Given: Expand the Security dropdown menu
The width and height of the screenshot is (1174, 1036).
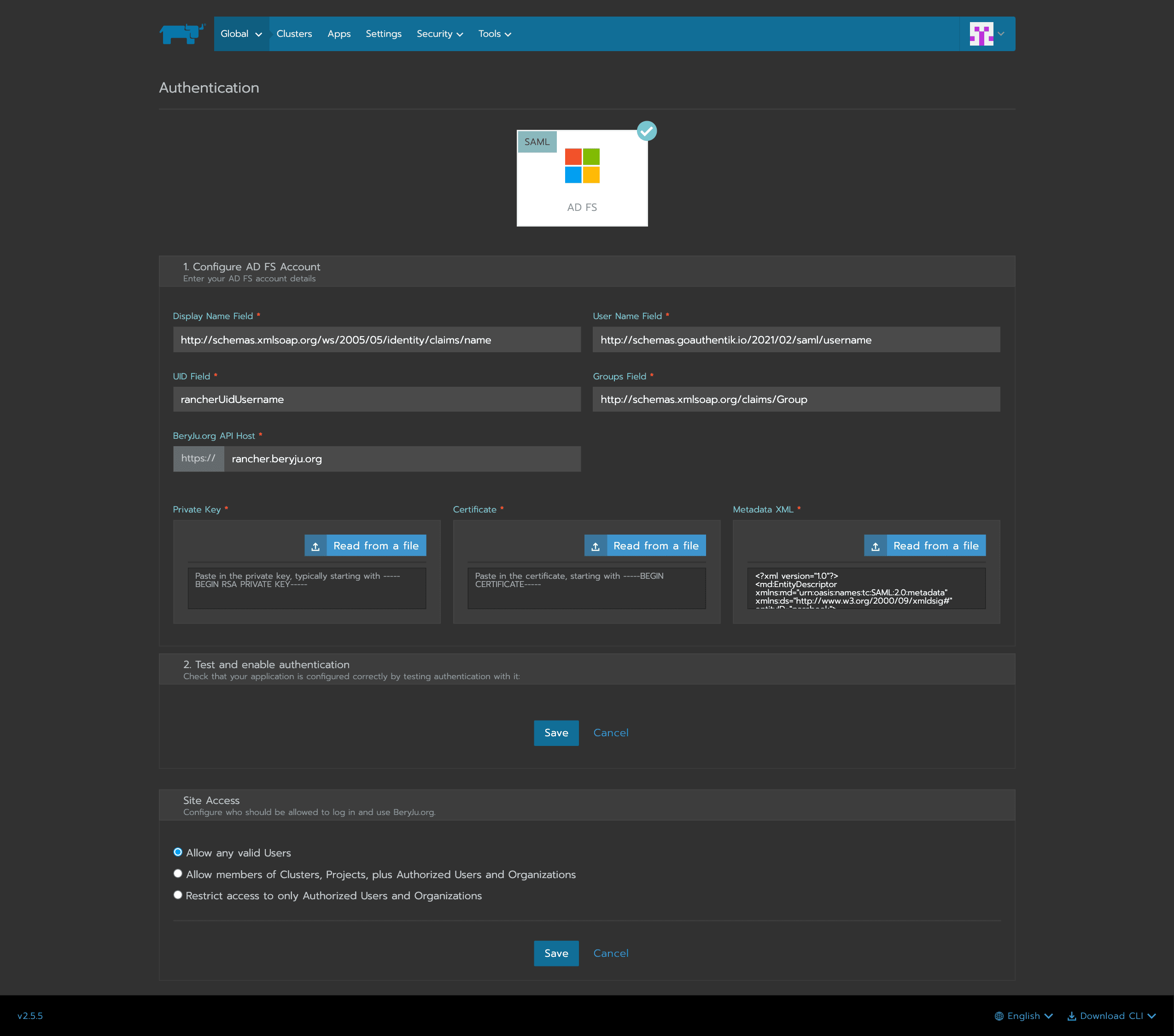Looking at the screenshot, I should pyautogui.click(x=439, y=34).
